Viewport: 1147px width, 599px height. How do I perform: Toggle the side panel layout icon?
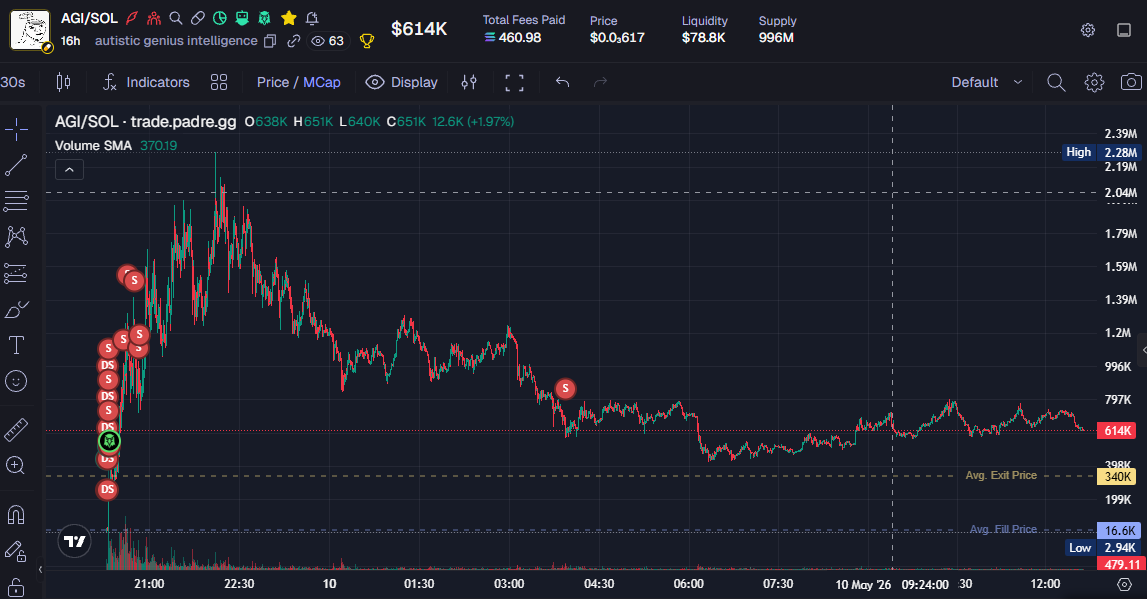1124,30
